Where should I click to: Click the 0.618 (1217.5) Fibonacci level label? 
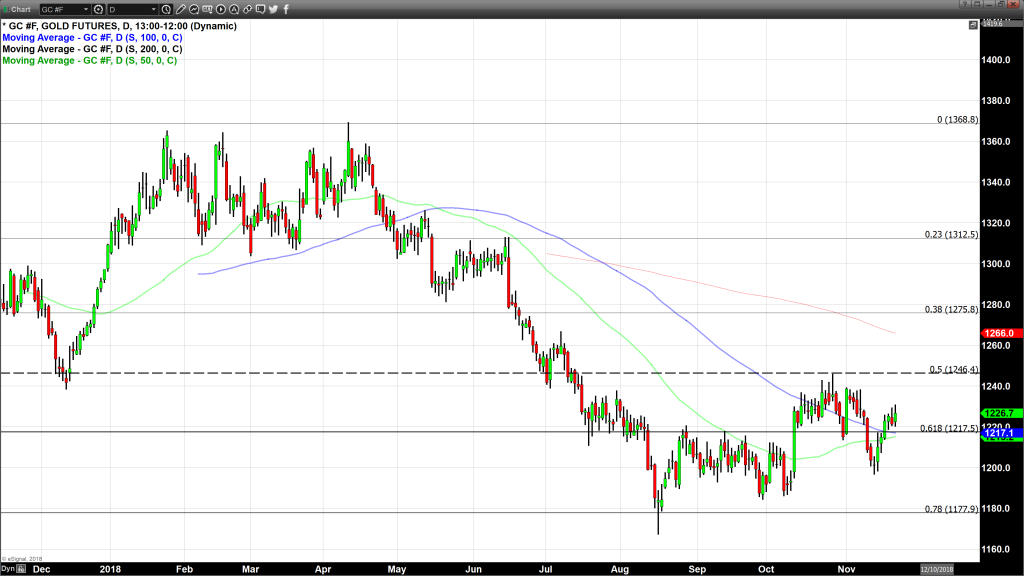click(x=950, y=428)
